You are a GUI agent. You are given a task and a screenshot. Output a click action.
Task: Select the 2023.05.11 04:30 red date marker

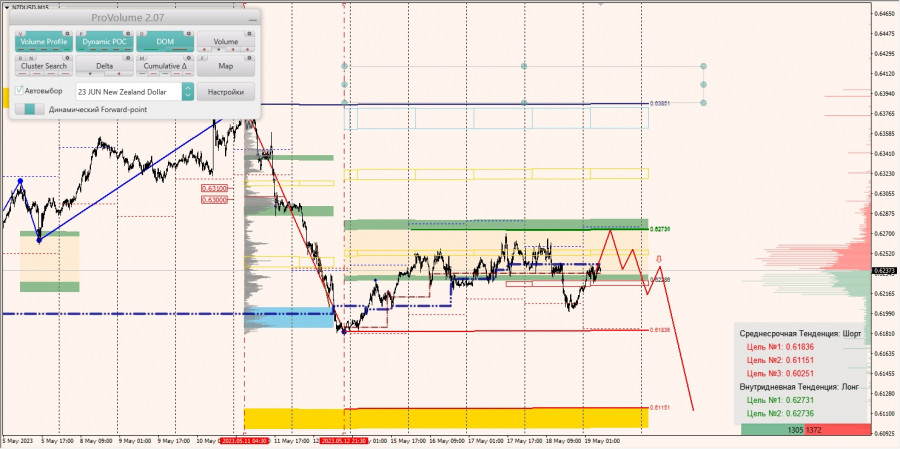coord(244,441)
